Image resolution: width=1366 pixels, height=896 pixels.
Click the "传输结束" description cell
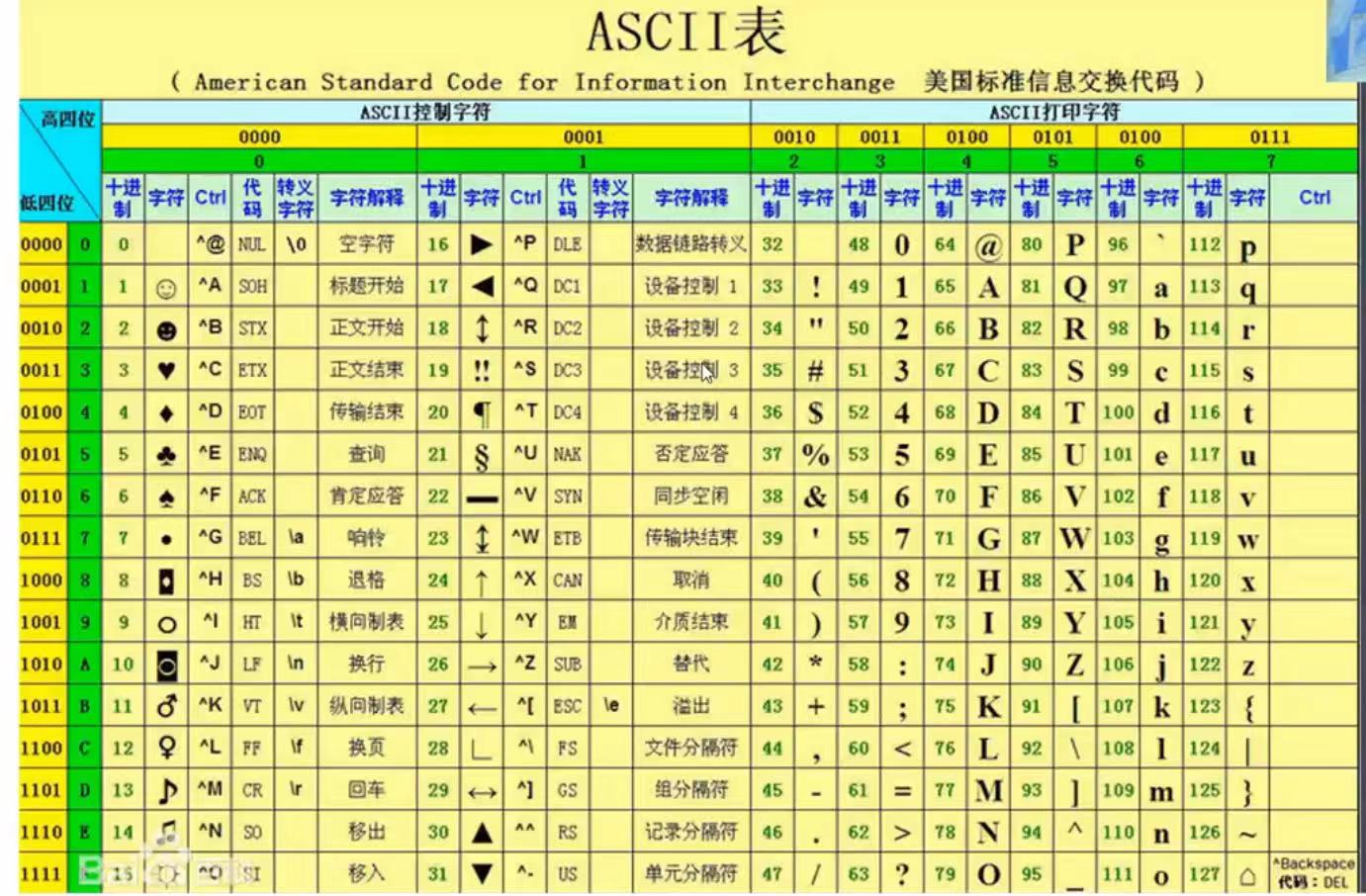click(x=366, y=411)
